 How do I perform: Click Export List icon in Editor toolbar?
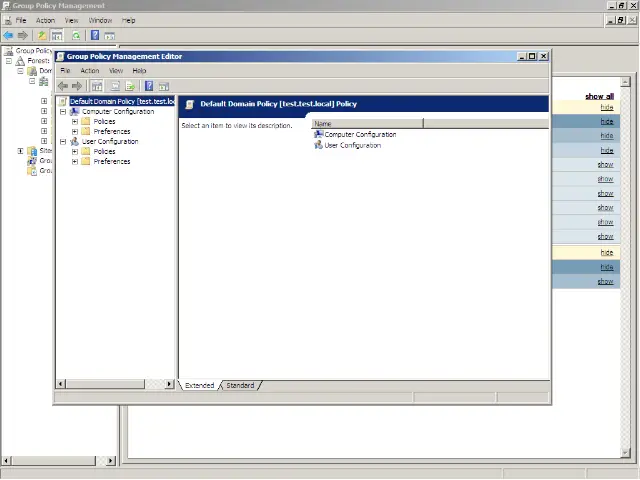[130, 86]
